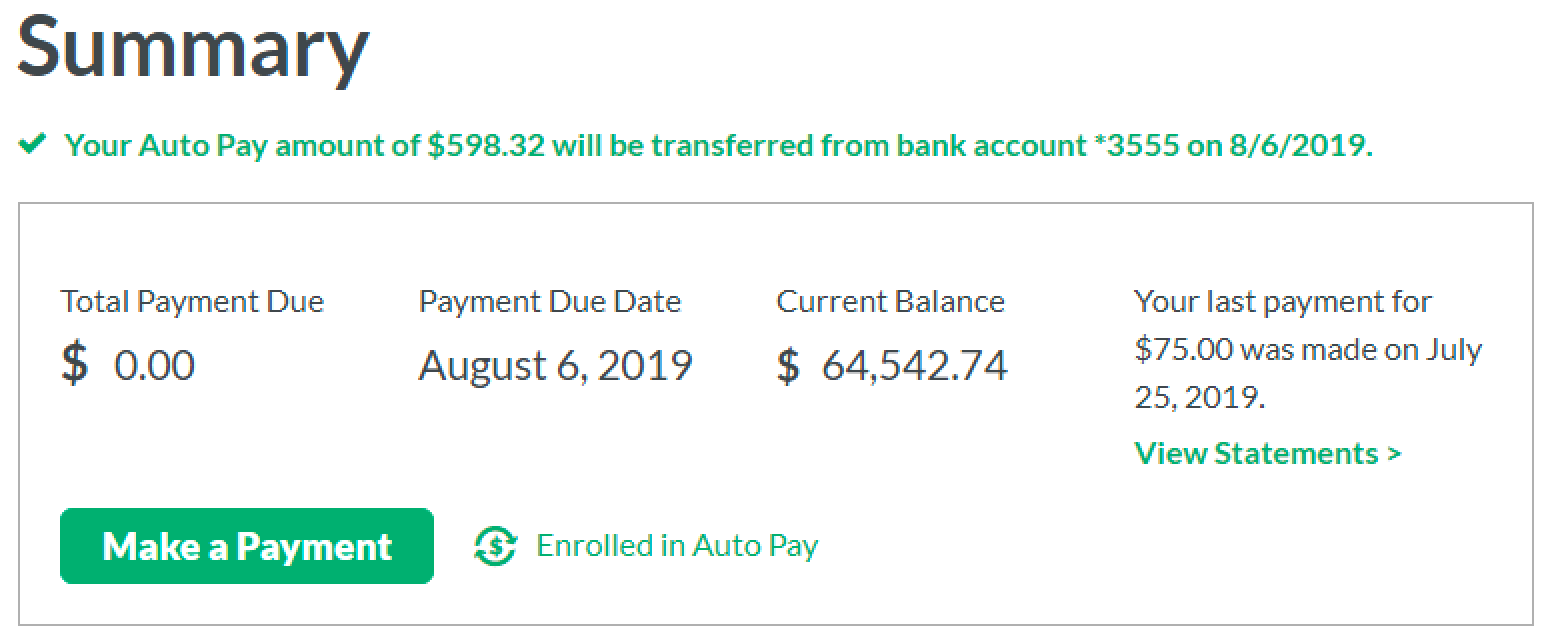This screenshot has height=636, width=1552.
Task: Select the August 6, 2019 due date
Action: click(x=555, y=365)
